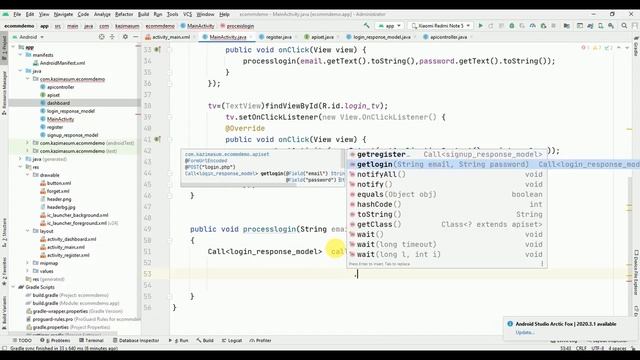Collapse the Gradle Scripts node
Image resolution: width=640 pixels, height=360 pixels.
click(x=13, y=287)
